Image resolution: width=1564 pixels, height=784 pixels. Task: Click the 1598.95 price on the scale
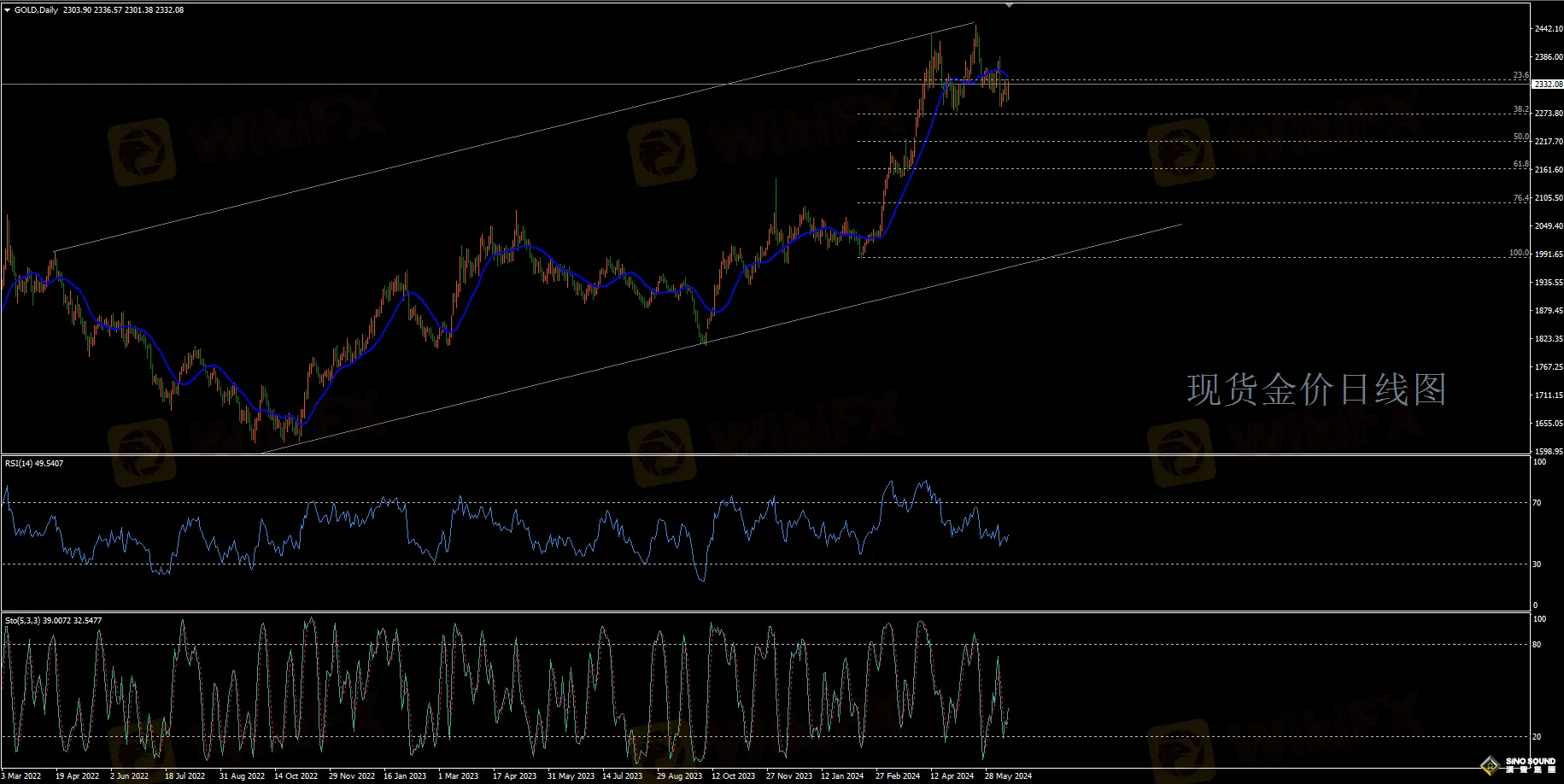pos(1549,451)
